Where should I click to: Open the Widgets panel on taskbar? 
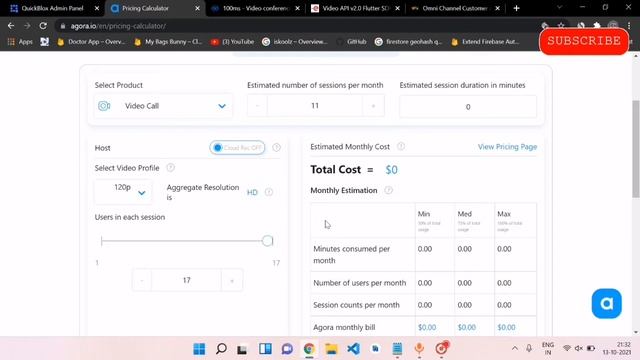[265, 349]
